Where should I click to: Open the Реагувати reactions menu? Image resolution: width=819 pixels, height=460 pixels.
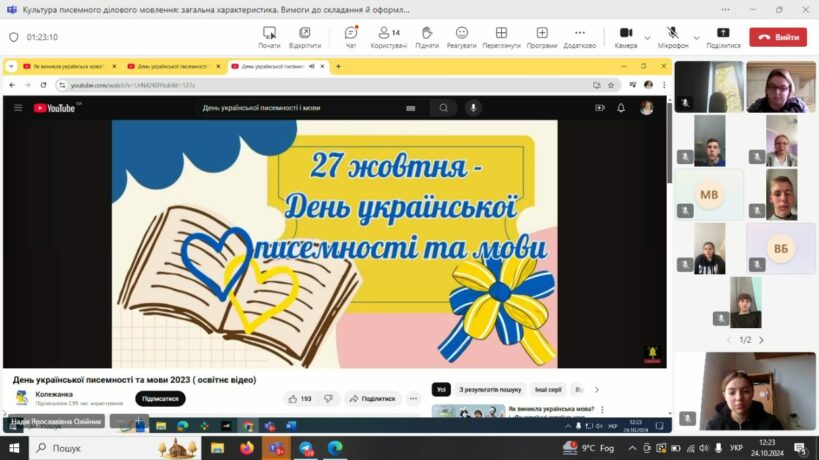(461, 37)
